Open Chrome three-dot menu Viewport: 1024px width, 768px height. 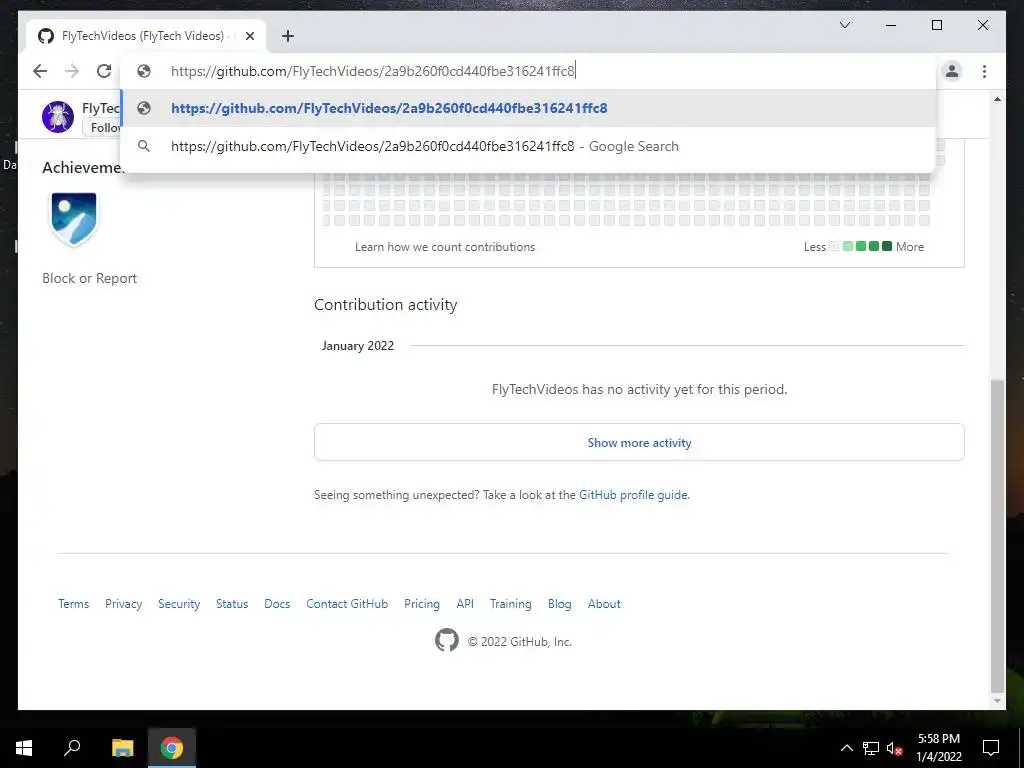[984, 71]
